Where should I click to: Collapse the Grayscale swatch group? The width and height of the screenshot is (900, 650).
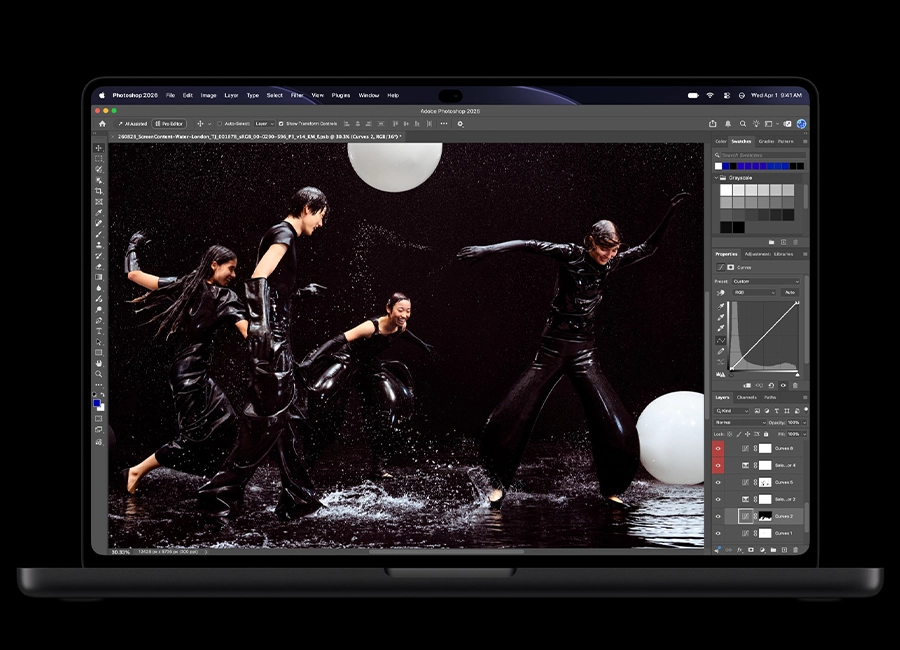click(716, 178)
